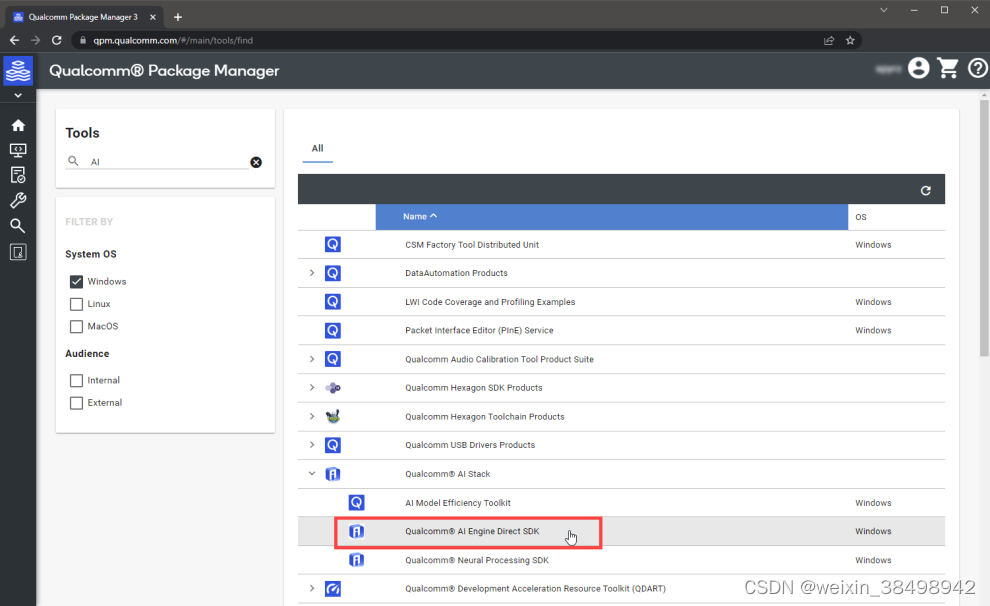Image resolution: width=990 pixels, height=606 pixels.
Task: Uncheck the Windows filter checkbox
Action: [76, 281]
